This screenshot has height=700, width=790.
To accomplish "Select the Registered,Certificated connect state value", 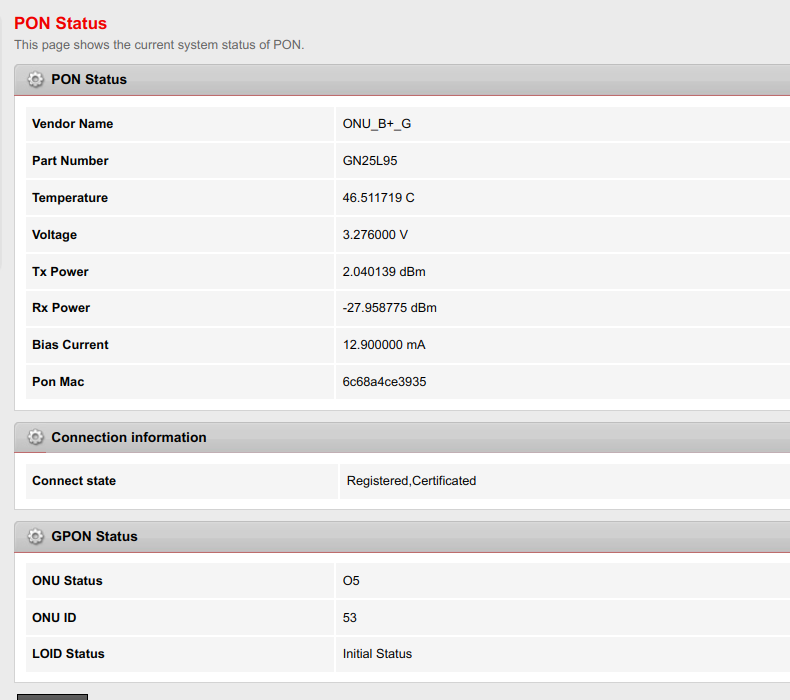I will pos(411,481).
